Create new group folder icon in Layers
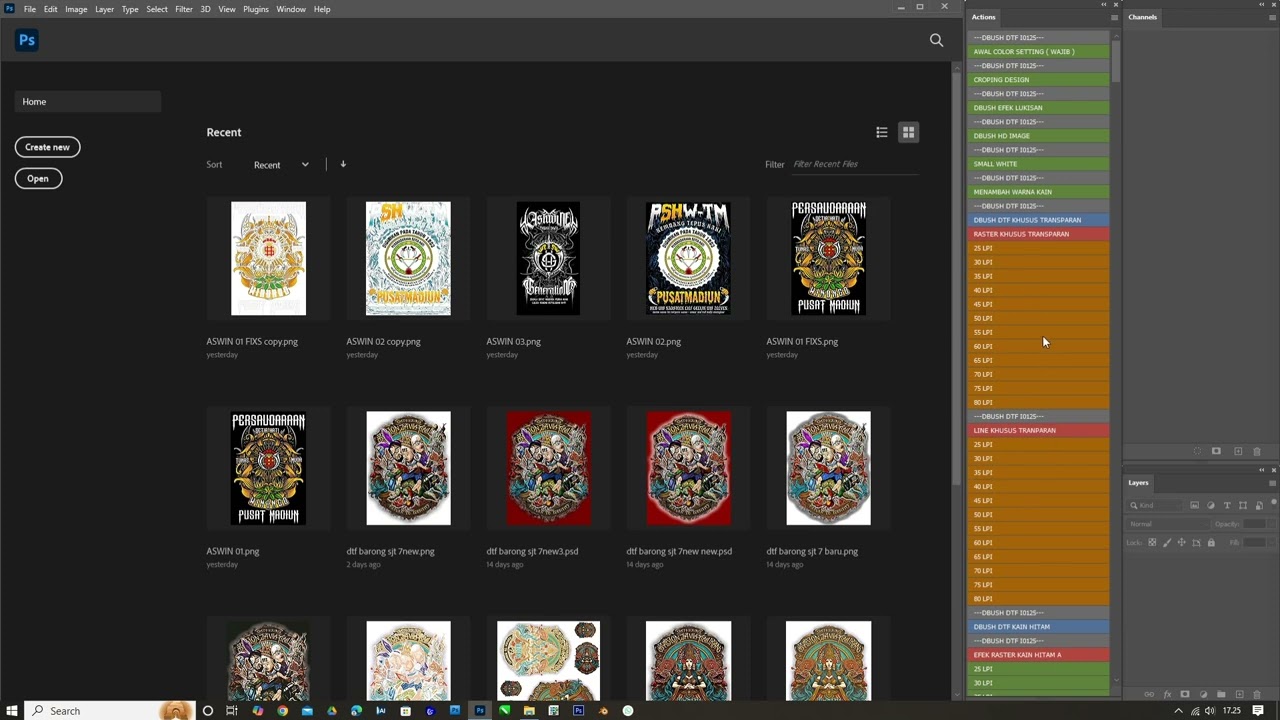1280x720 pixels. [x=1221, y=694]
